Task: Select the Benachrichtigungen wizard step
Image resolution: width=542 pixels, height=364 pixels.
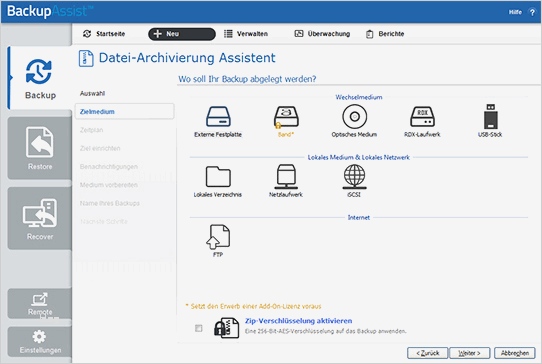Action: point(109,167)
